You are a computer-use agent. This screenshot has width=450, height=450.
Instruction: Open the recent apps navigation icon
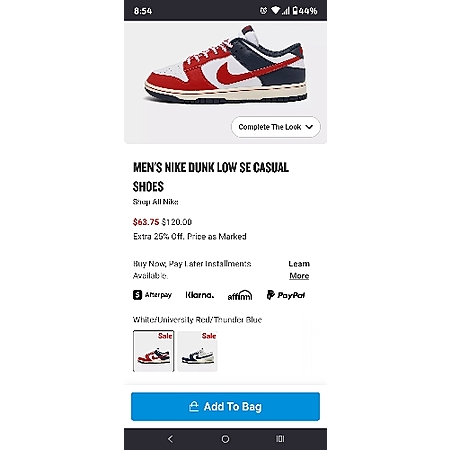pyautogui.click(x=280, y=439)
